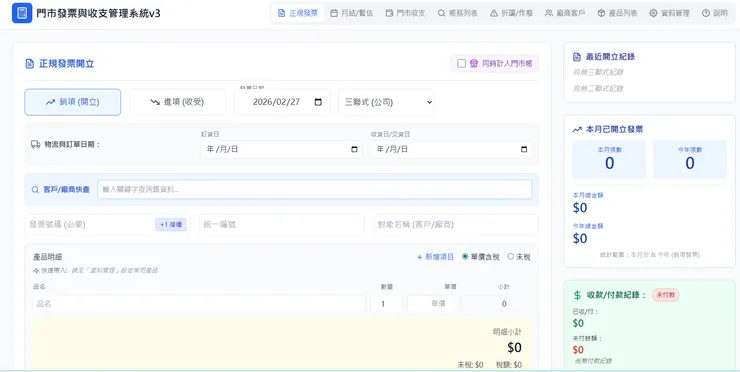This screenshot has height=372, width=740.
Task: Open the 三聯式 (公司) invoice type dropdown
Action: point(386,102)
